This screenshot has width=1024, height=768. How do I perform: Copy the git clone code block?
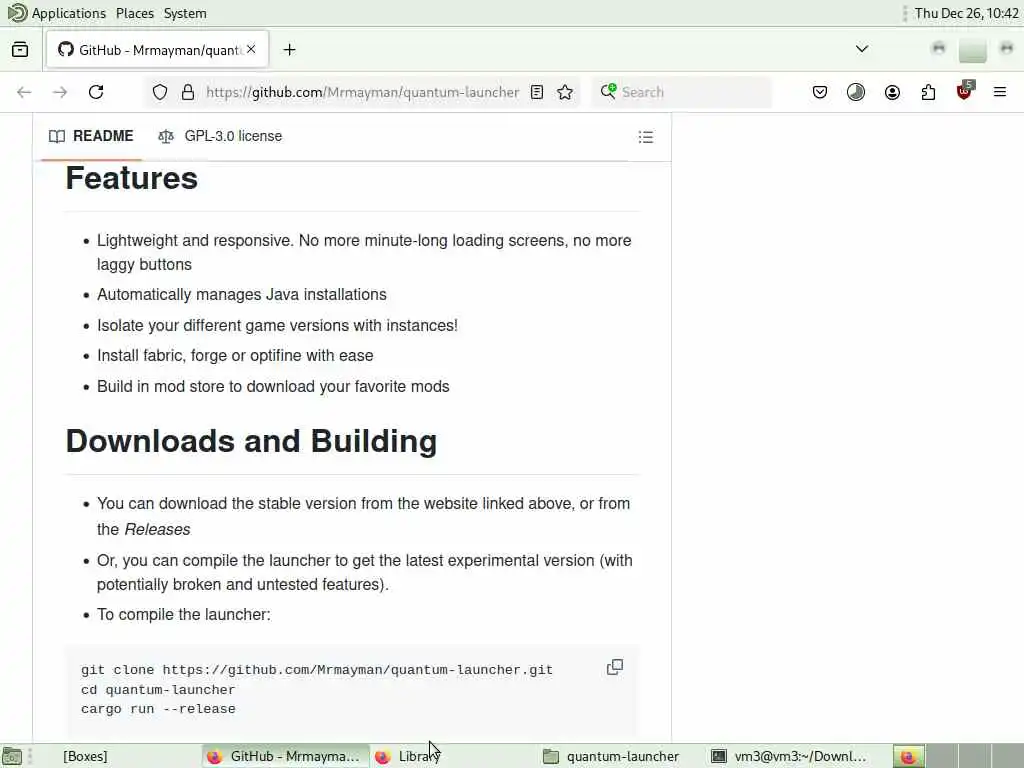point(615,667)
